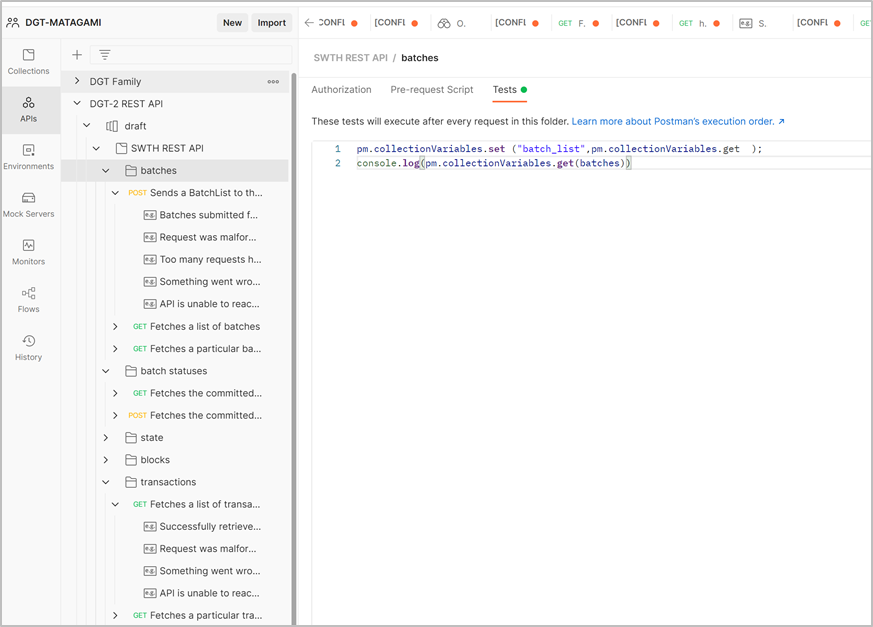Click the draft version icon

[x=112, y=126]
